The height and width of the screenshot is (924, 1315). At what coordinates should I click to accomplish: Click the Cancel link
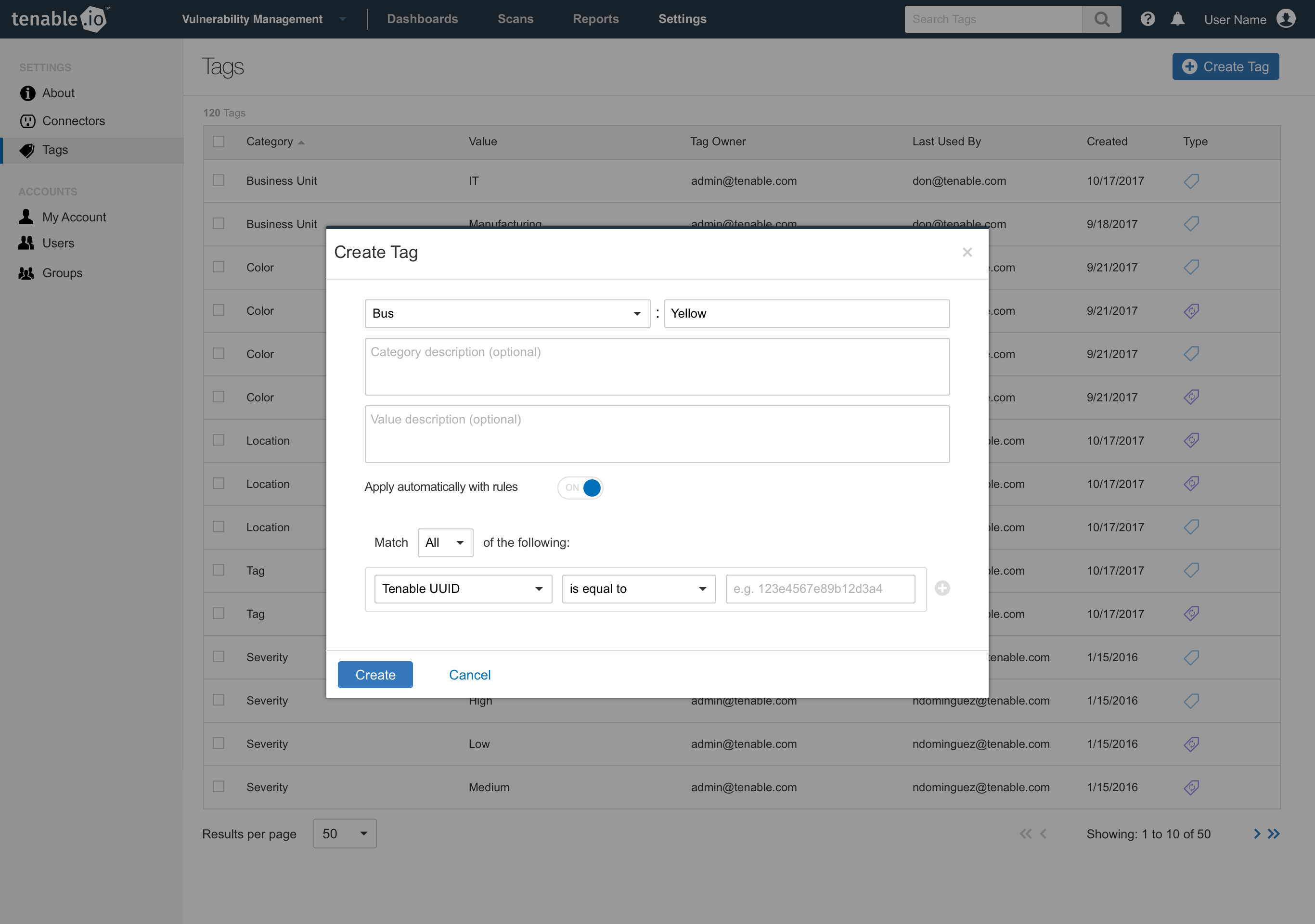(x=470, y=674)
